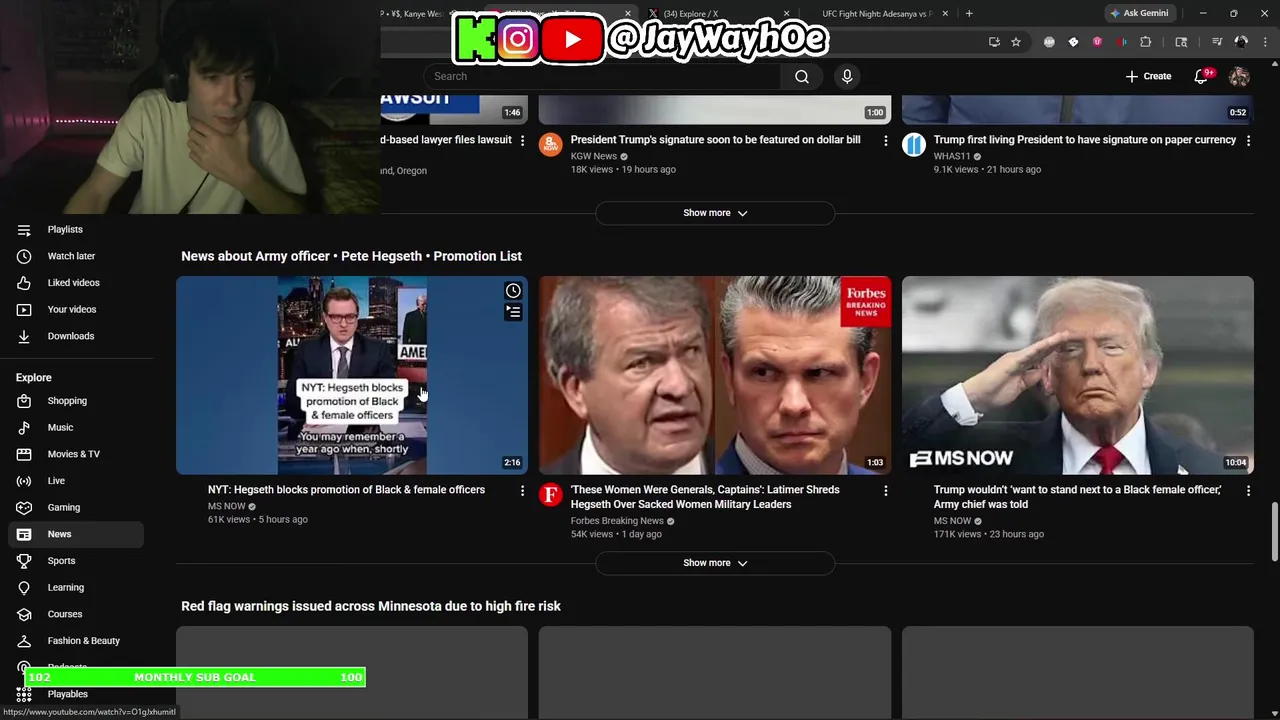This screenshot has width=1280, height=720.
Task: Click the Live broadcast icon in sidebar
Action: [x=24, y=481]
